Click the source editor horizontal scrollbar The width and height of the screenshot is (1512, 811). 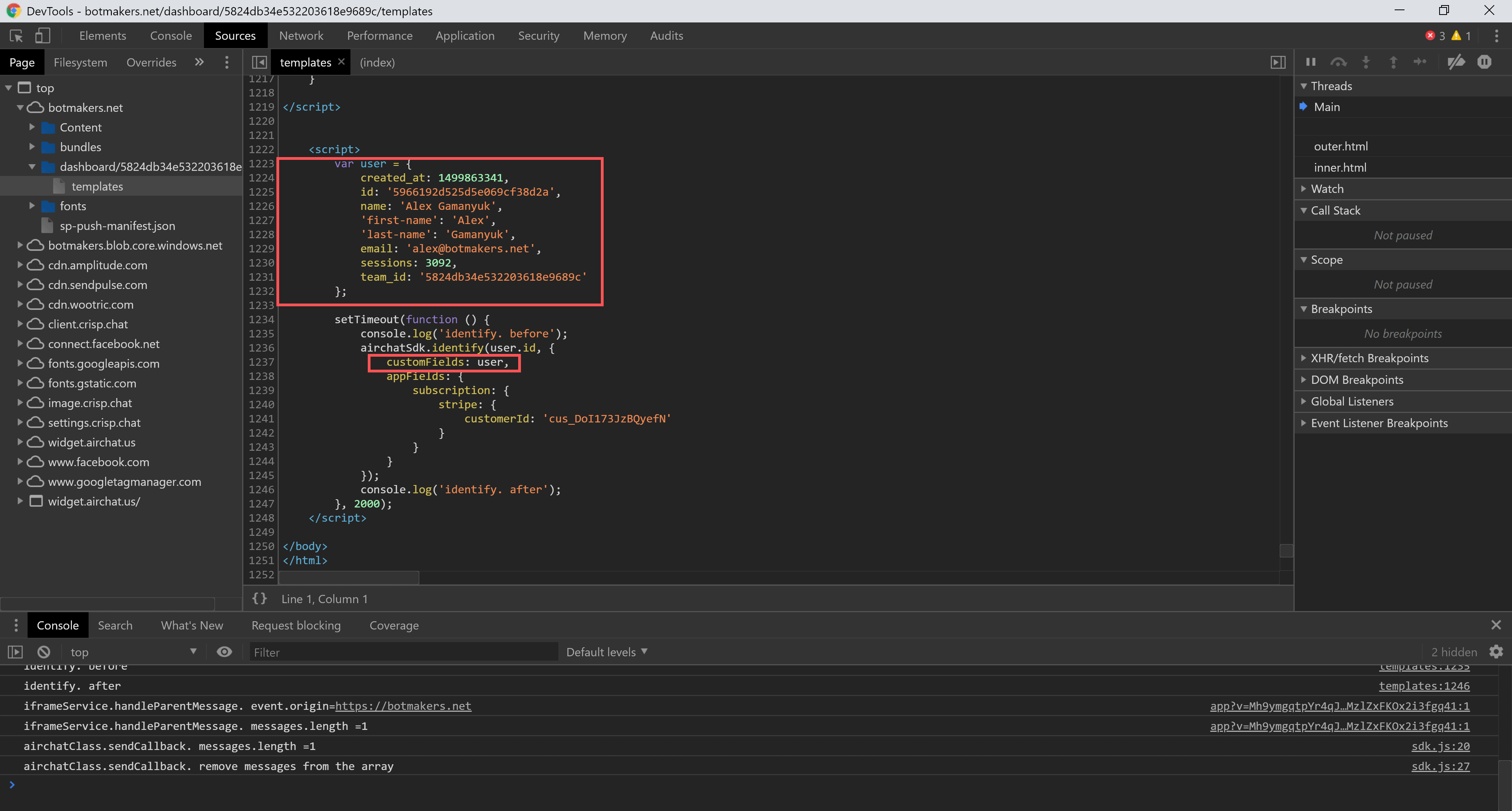(348, 578)
